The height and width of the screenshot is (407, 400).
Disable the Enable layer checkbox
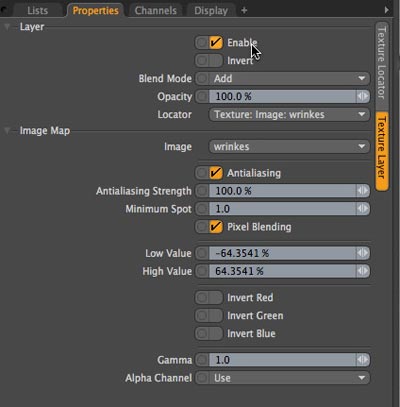pyautogui.click(x=216, y=43)
